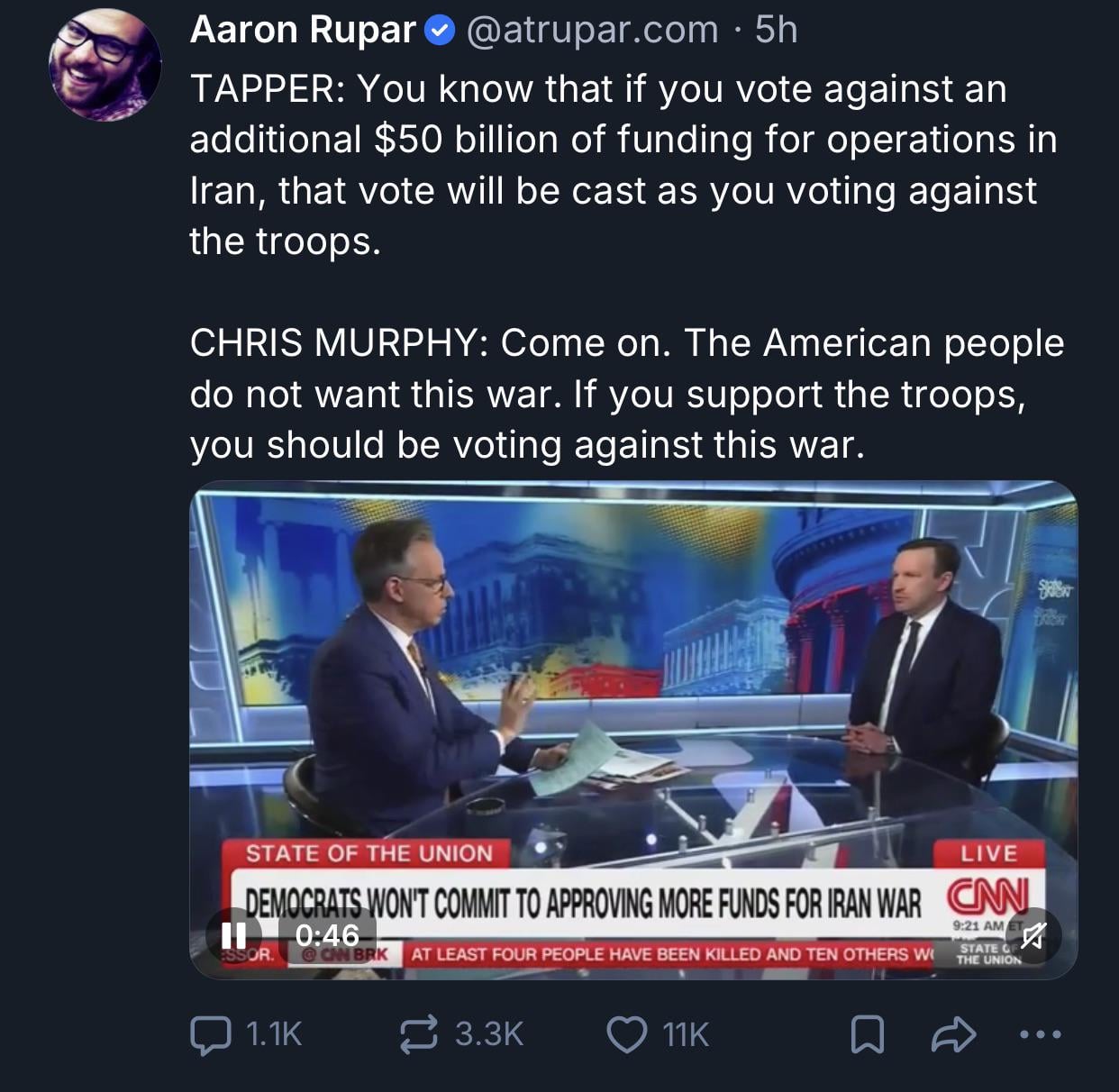
Task: Click the 1.1K reply count
Action: pyautogui.click(x=273, y=1034)
